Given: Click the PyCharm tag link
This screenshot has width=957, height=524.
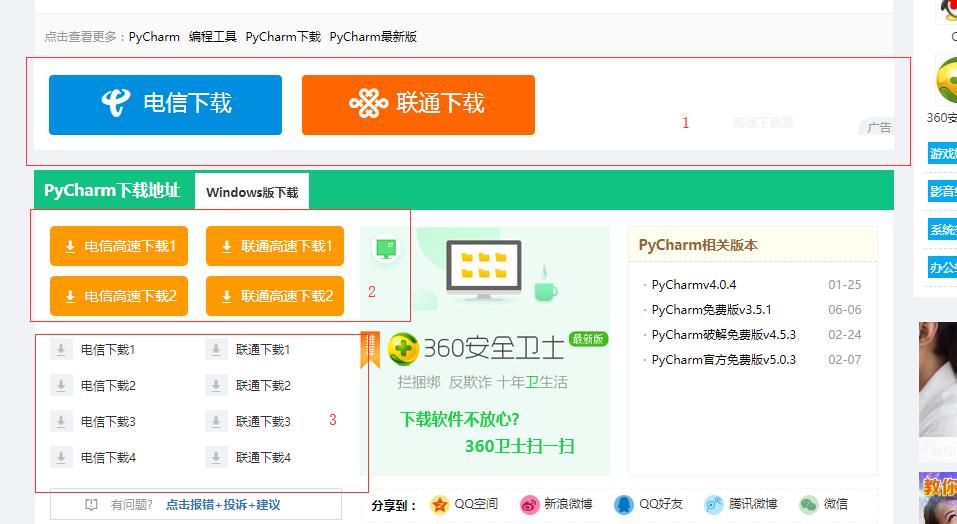Looking at the screenshot, I should click(154, 37).
